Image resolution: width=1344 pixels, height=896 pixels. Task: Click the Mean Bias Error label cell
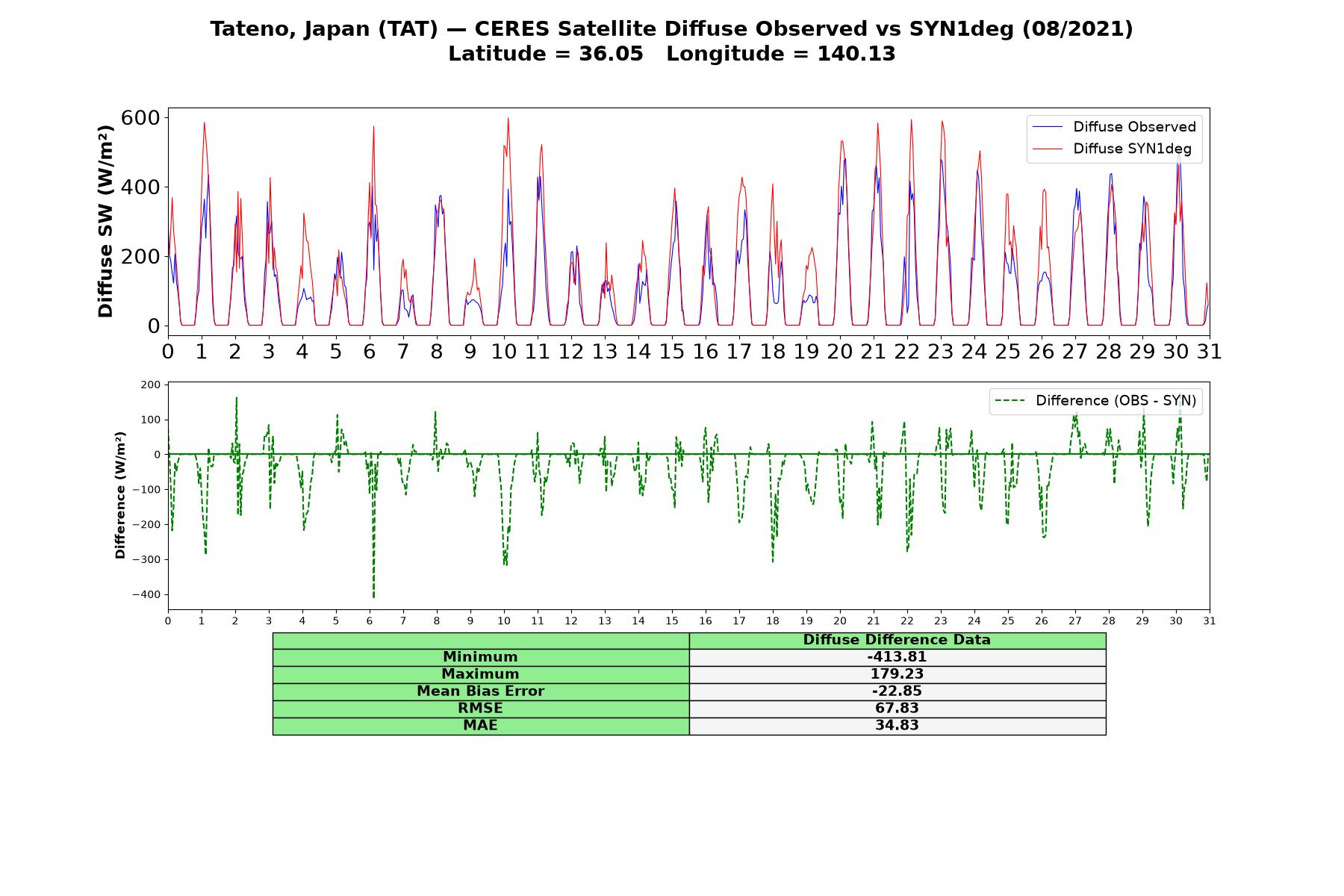click(x=480, y=691)
